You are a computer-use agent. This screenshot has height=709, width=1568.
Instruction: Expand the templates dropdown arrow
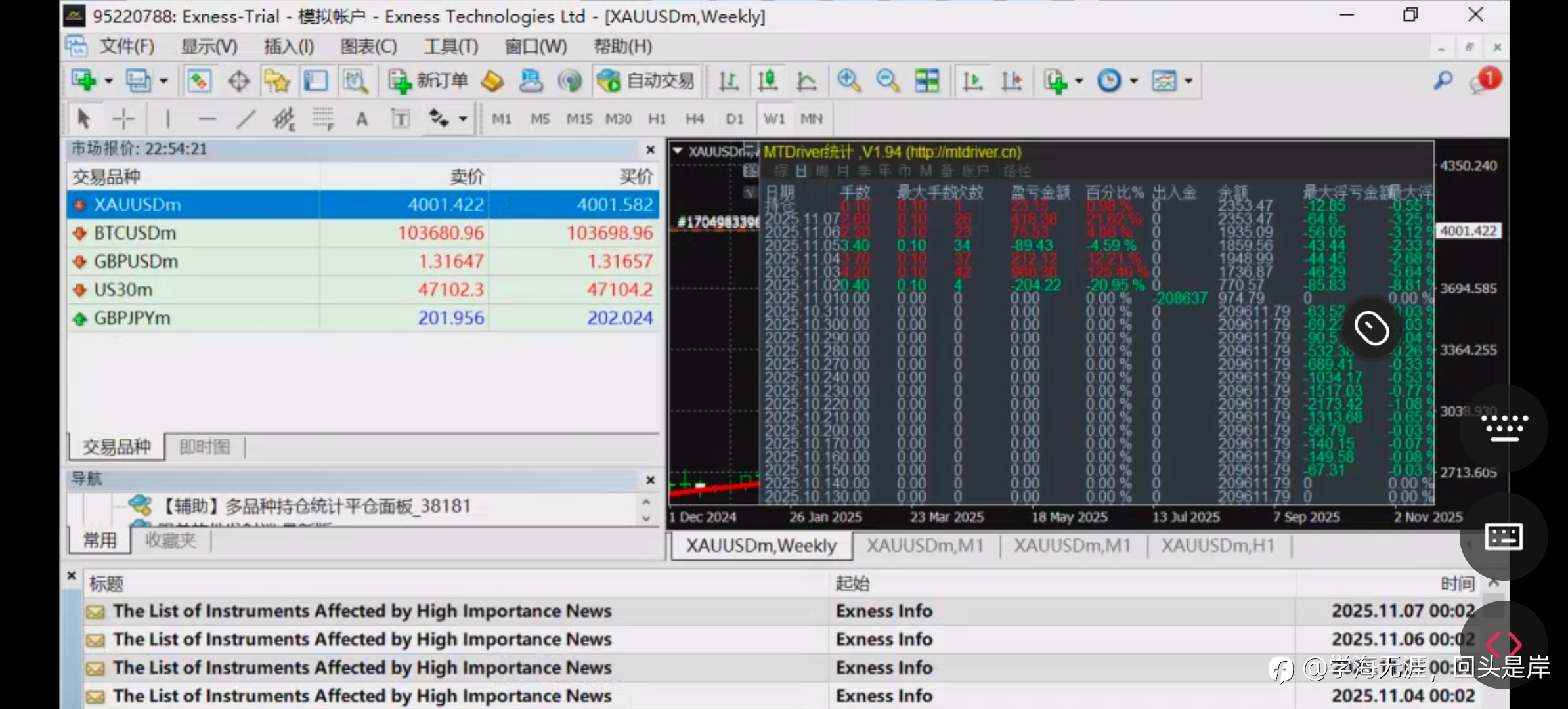pyautogui.click(x=1188, y=81)
